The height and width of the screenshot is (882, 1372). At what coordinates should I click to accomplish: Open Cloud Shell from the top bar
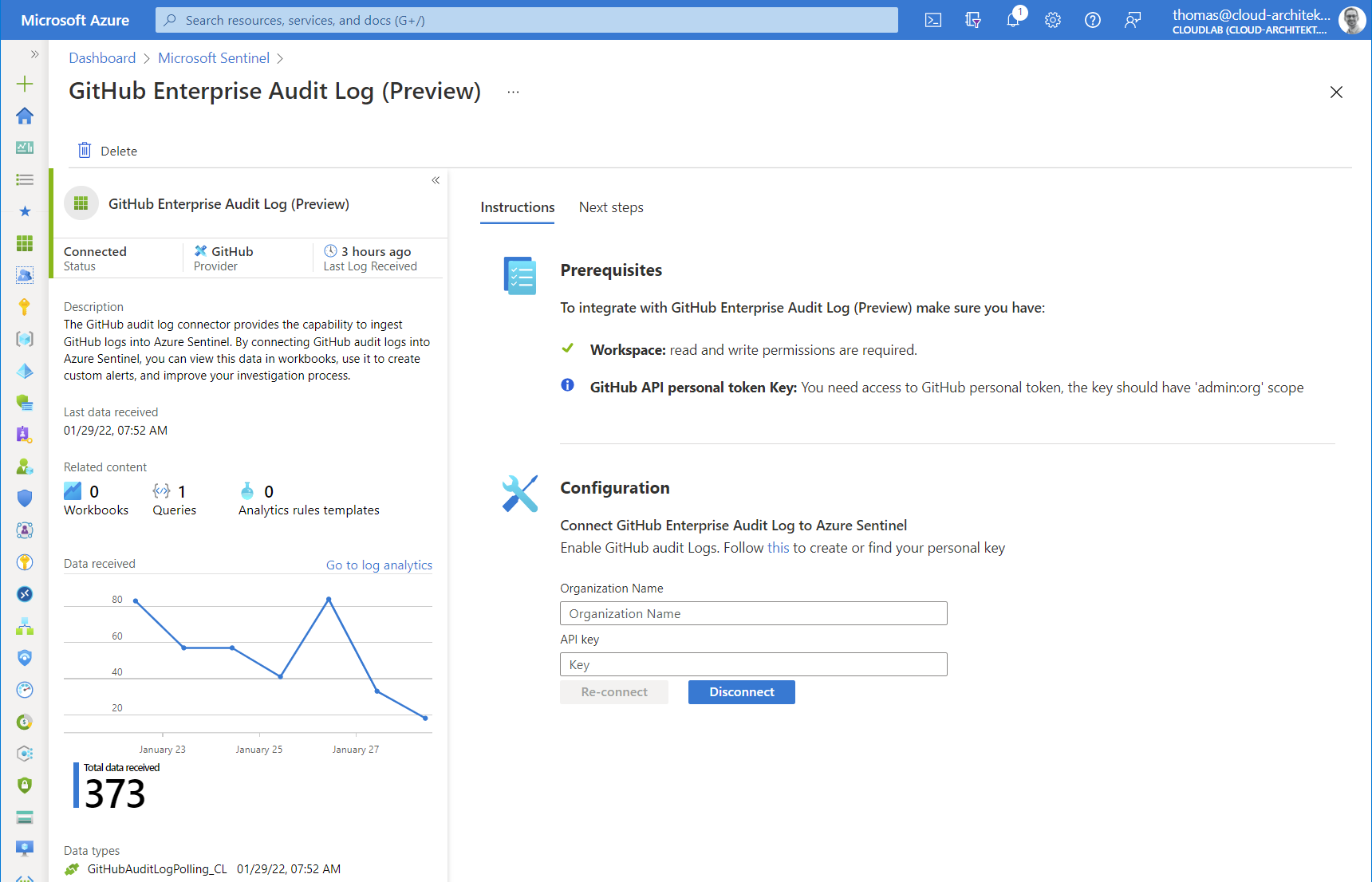(x=933, y=20)
